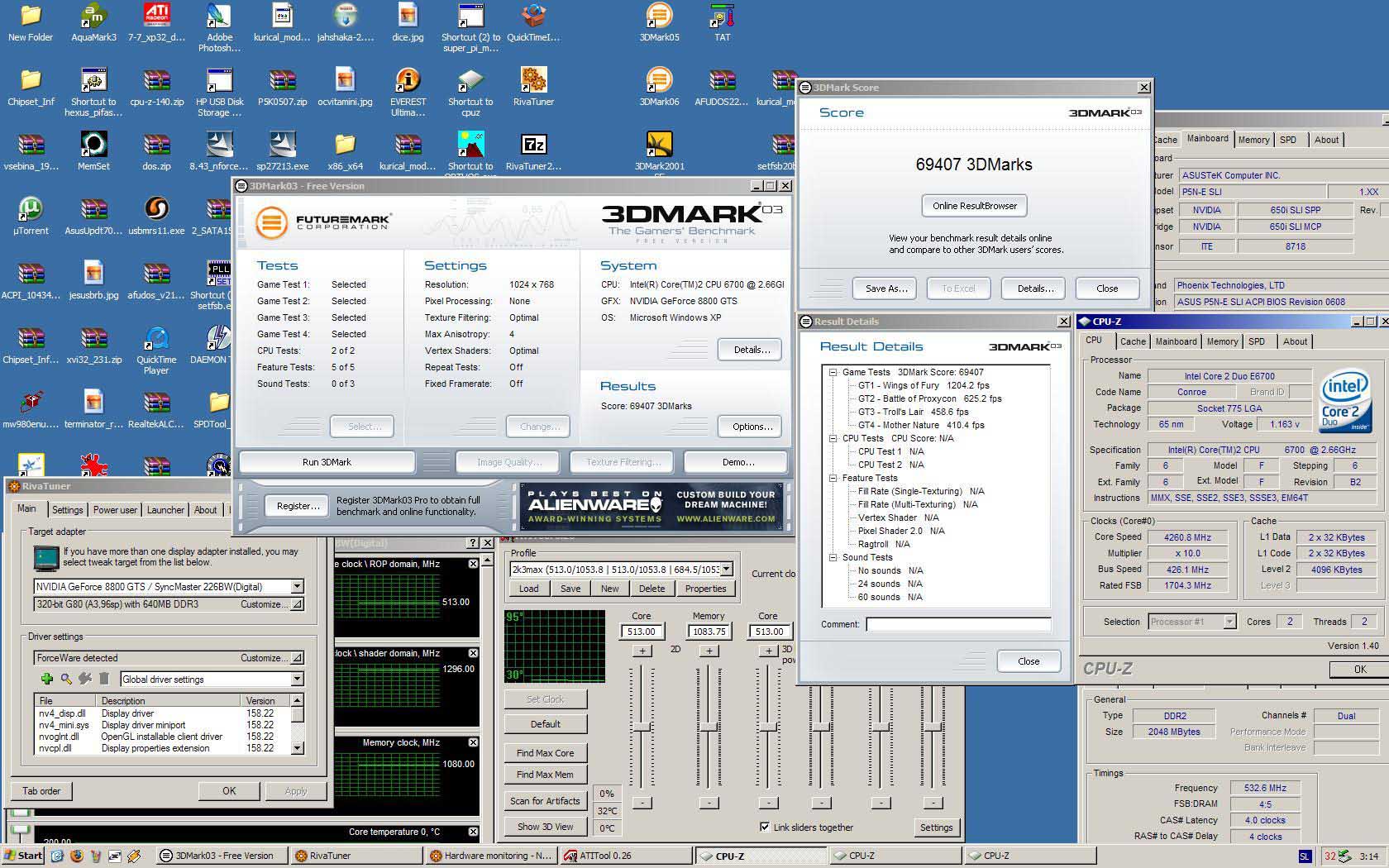The image size is (1389, 868).
Task: Collapse the CPU Tests tree node
Action: (833, 438)
